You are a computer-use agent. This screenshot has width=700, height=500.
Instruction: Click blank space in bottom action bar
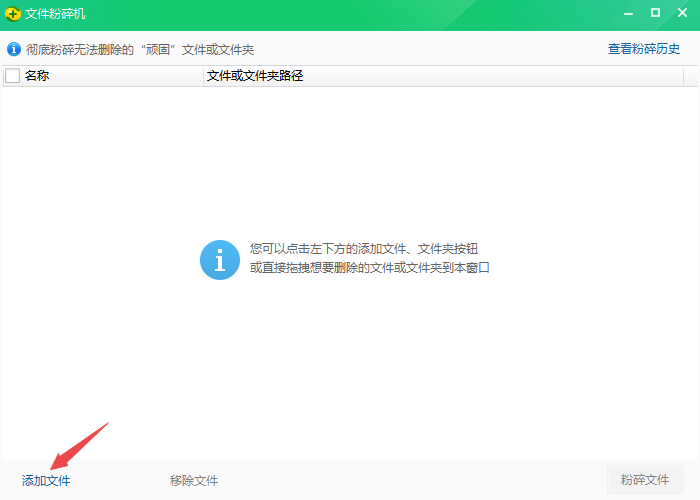click(400, 481)
